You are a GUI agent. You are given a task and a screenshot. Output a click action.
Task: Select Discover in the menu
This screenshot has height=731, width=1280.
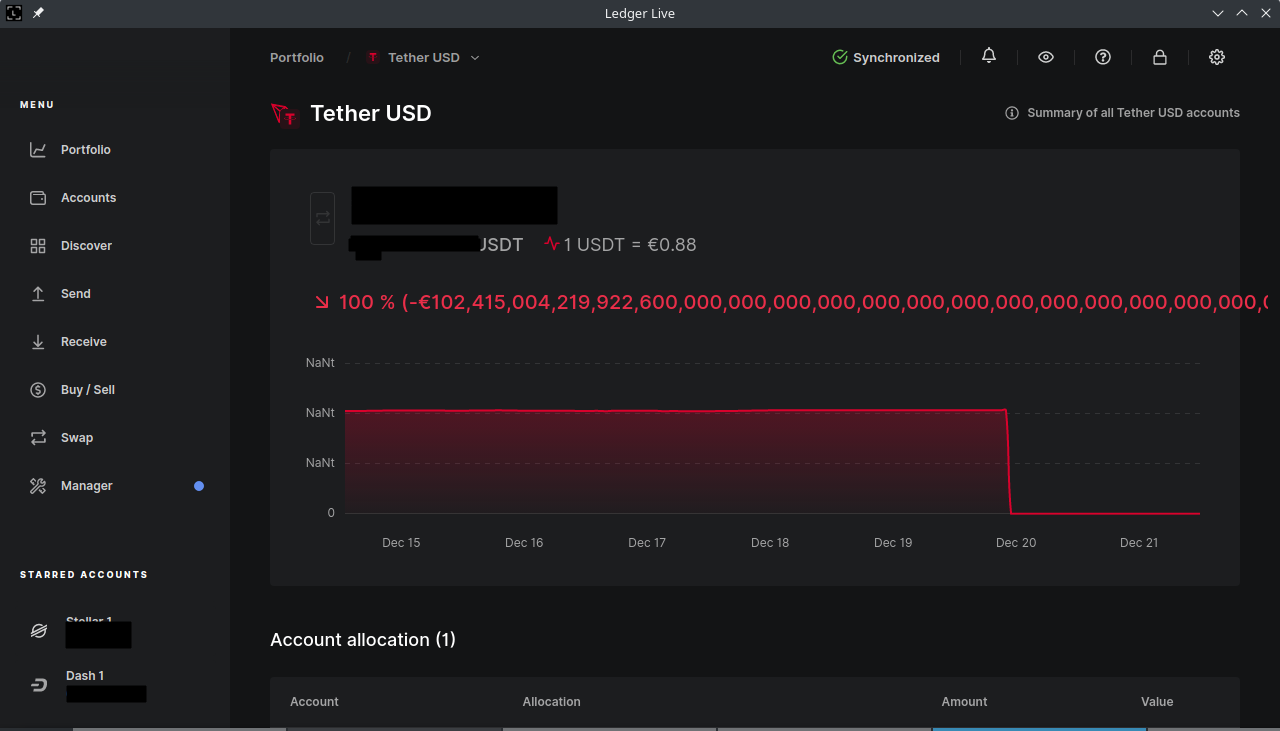coord(87,245)
